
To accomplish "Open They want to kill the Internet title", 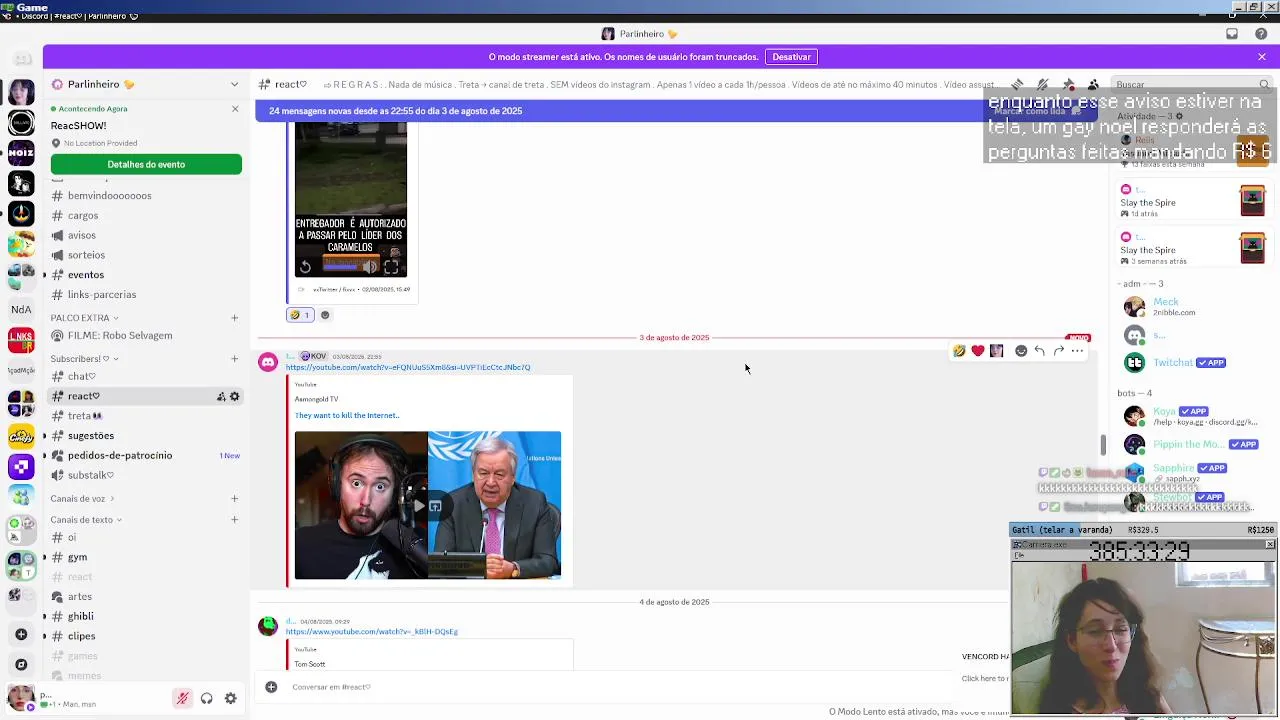I will [x=347, y=415].
